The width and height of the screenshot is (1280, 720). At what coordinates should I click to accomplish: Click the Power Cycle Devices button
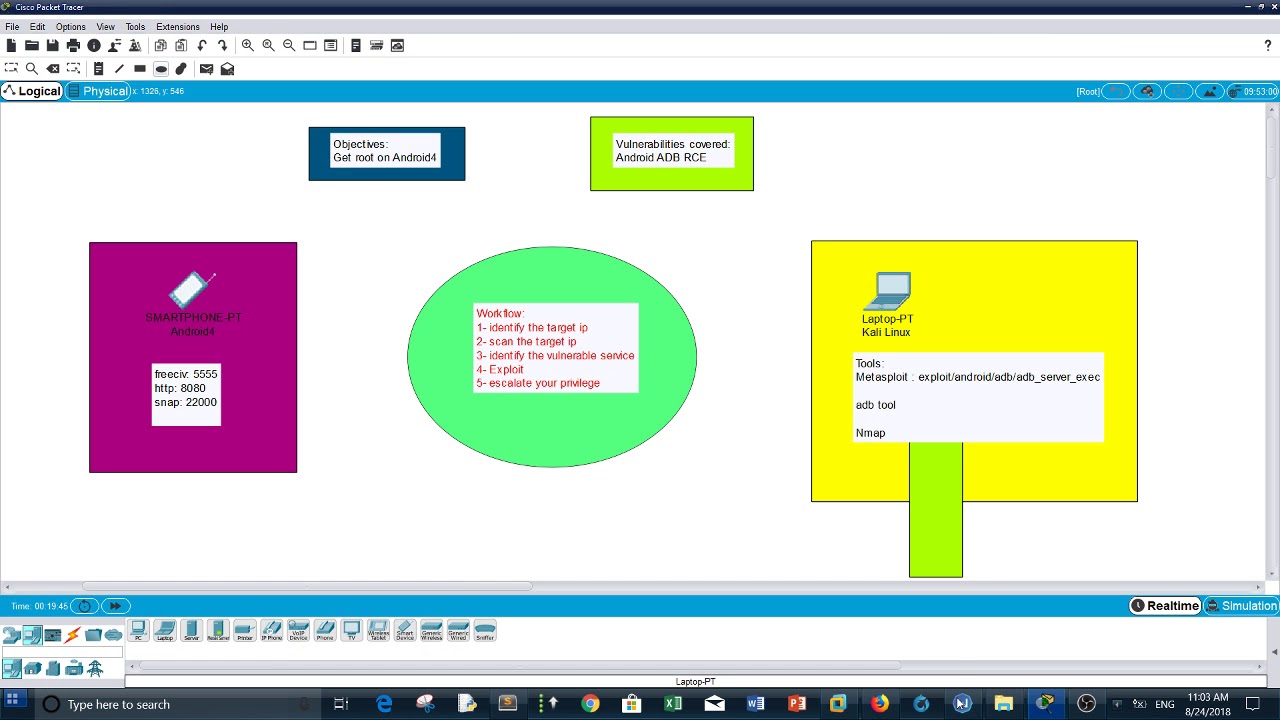click(x=85, y=605)
